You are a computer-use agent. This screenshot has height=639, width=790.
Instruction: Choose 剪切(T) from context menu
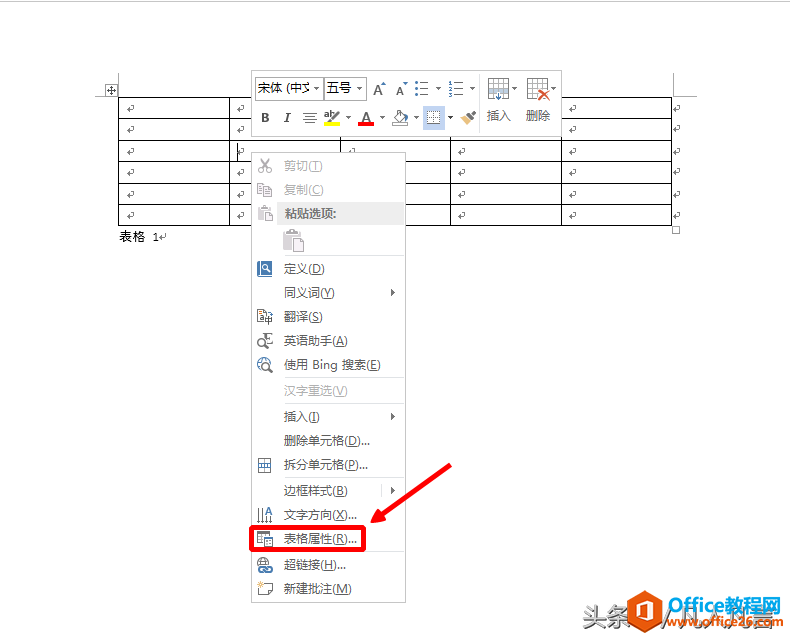click(328, 166)
